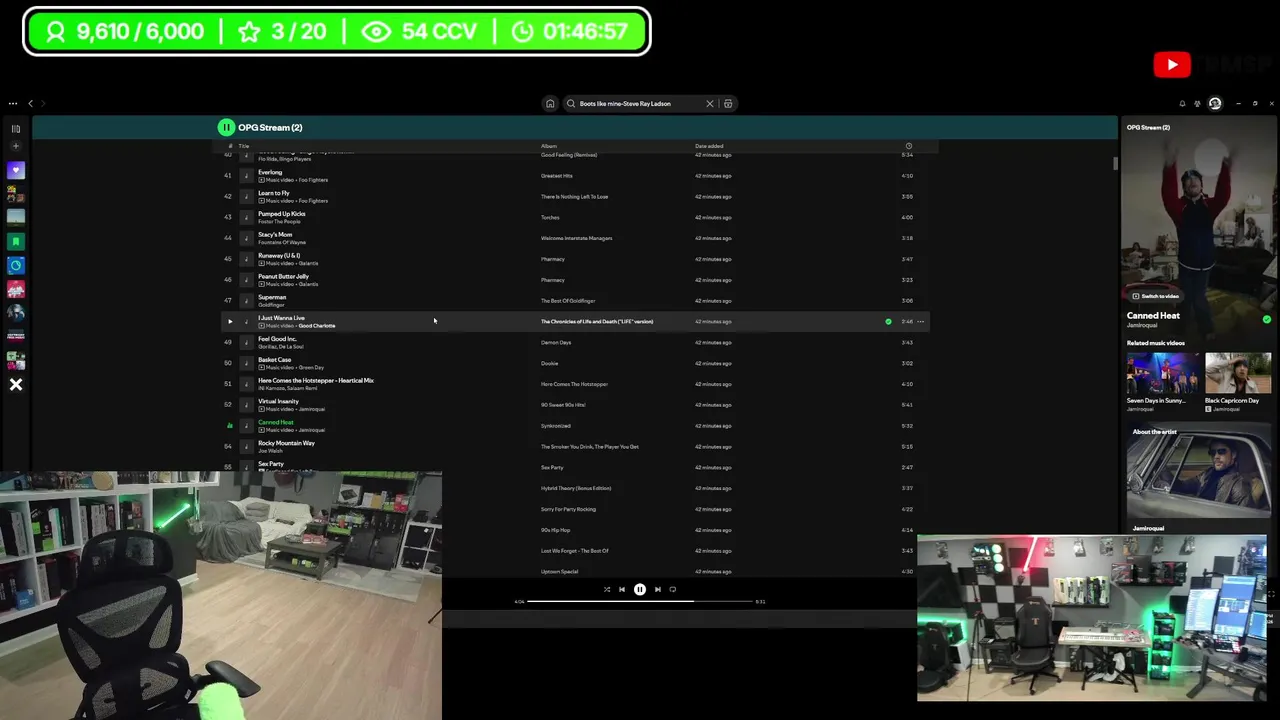
Task: Open the Hybrid Theory (Bonus Edition) album link
Action: pyautogui.click(x=576, y=488)
